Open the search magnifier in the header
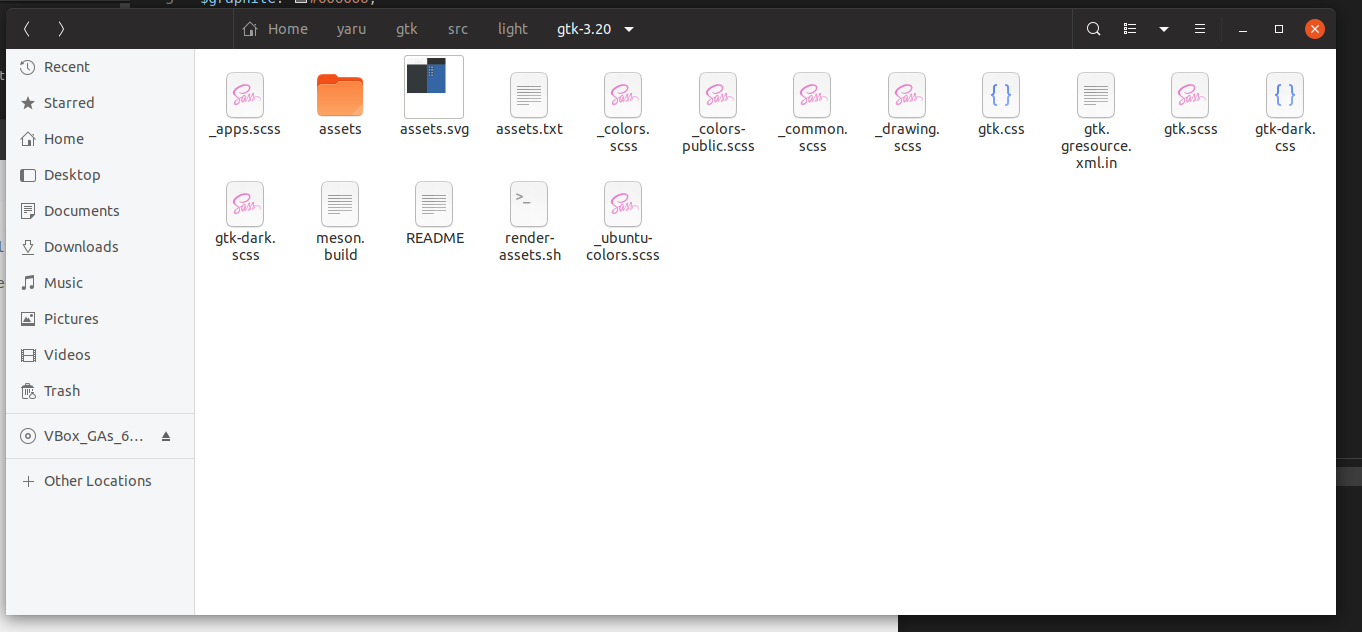1362x632 pixels. (1094, 29)
